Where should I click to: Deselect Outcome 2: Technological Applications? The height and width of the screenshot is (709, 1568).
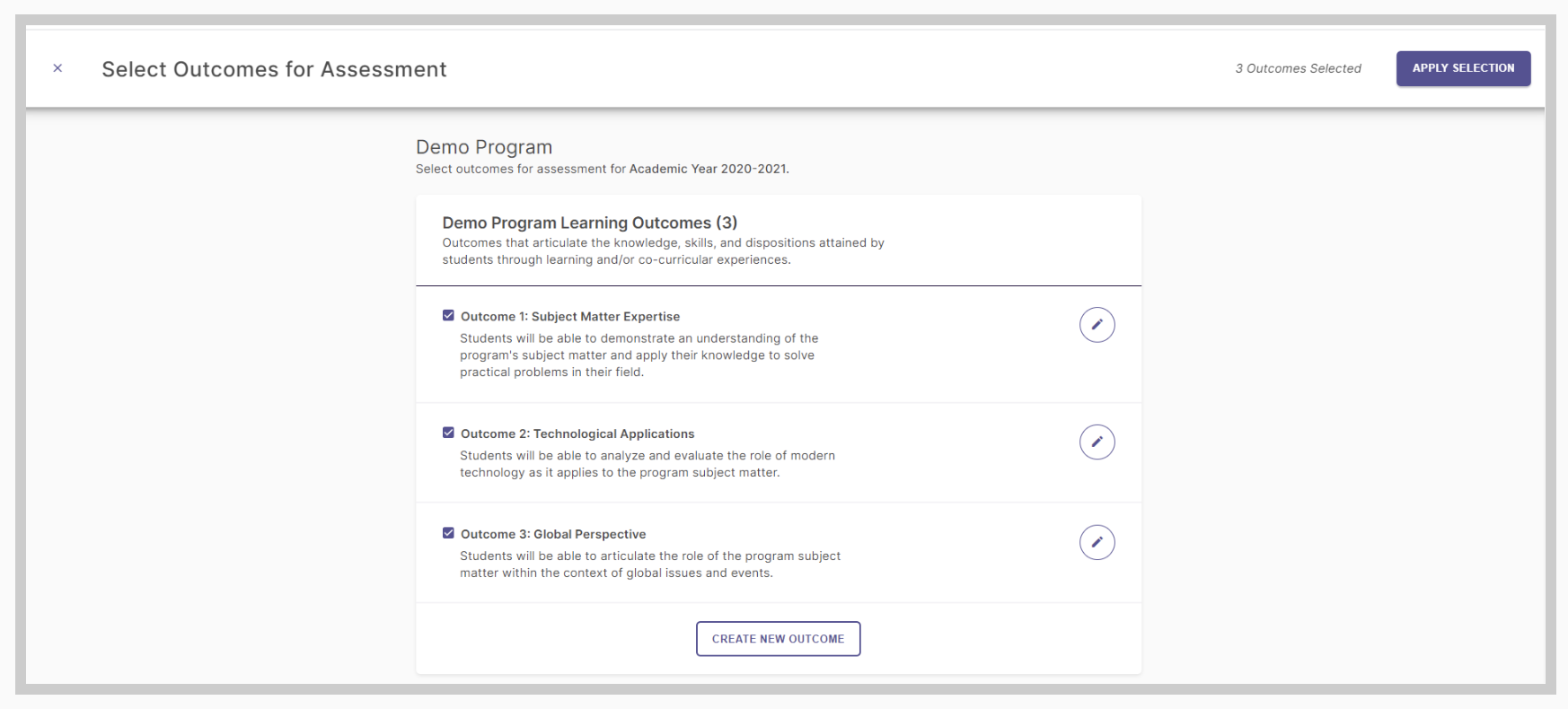[x=448, y=433]
